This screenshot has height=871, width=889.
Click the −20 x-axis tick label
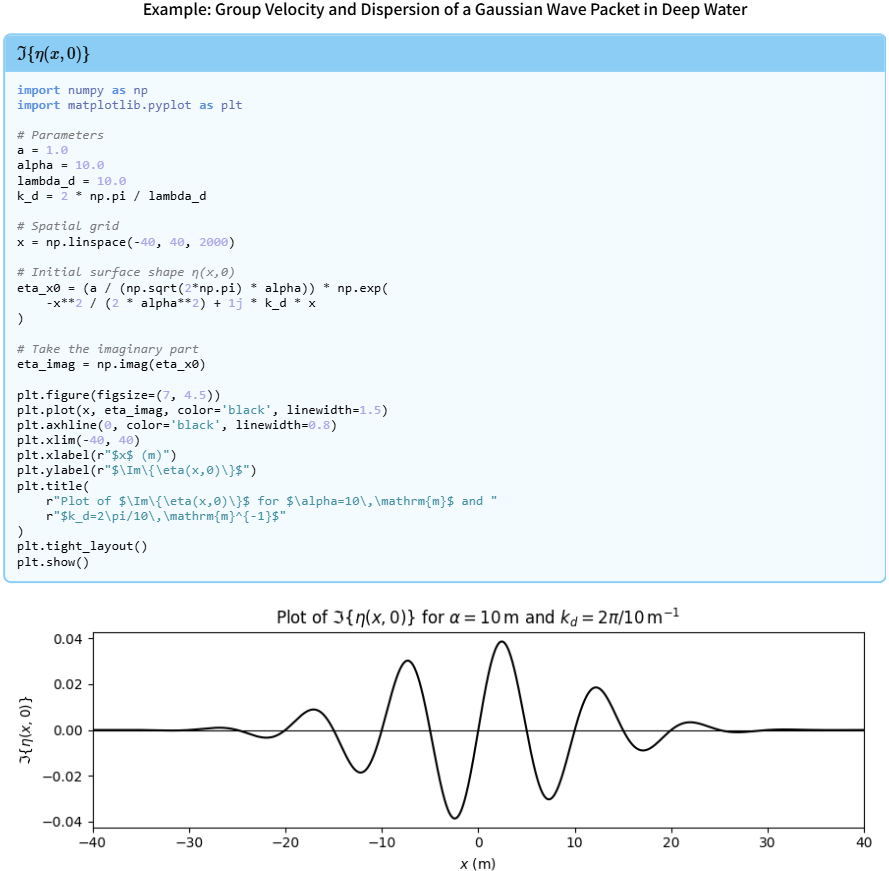tap(286, 843)
